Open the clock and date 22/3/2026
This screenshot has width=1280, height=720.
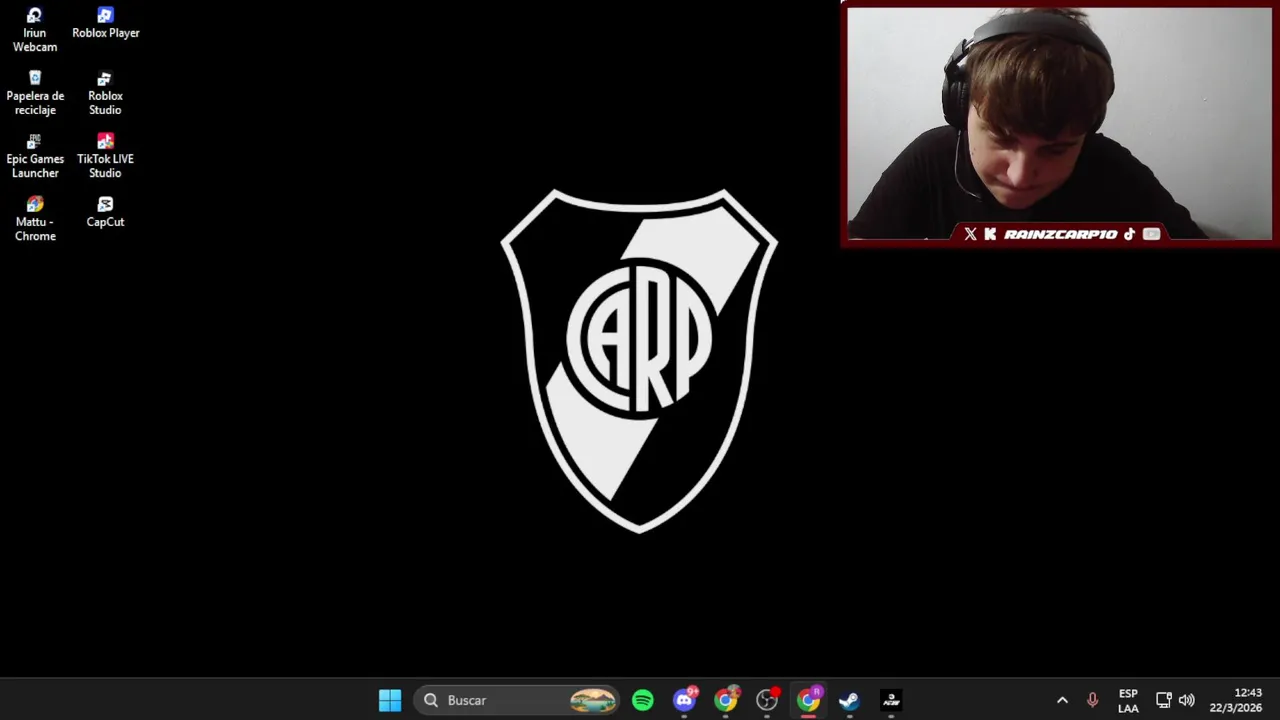(x=1235, y=700)
